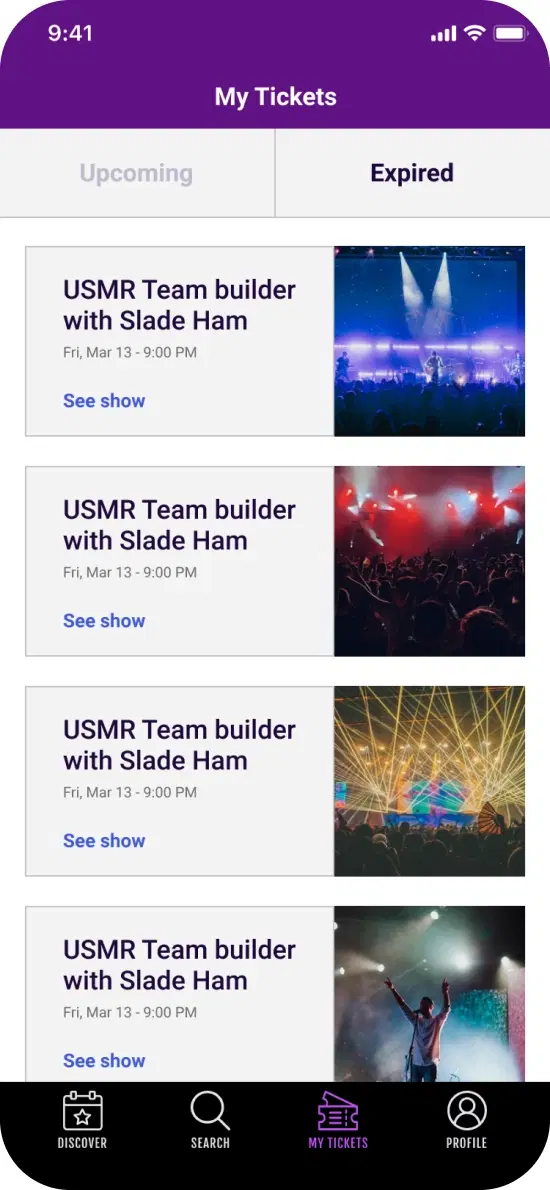Tap the cellular signal bars icon
This screenshot has height=1190, width=550.
(x=444, y=33)
